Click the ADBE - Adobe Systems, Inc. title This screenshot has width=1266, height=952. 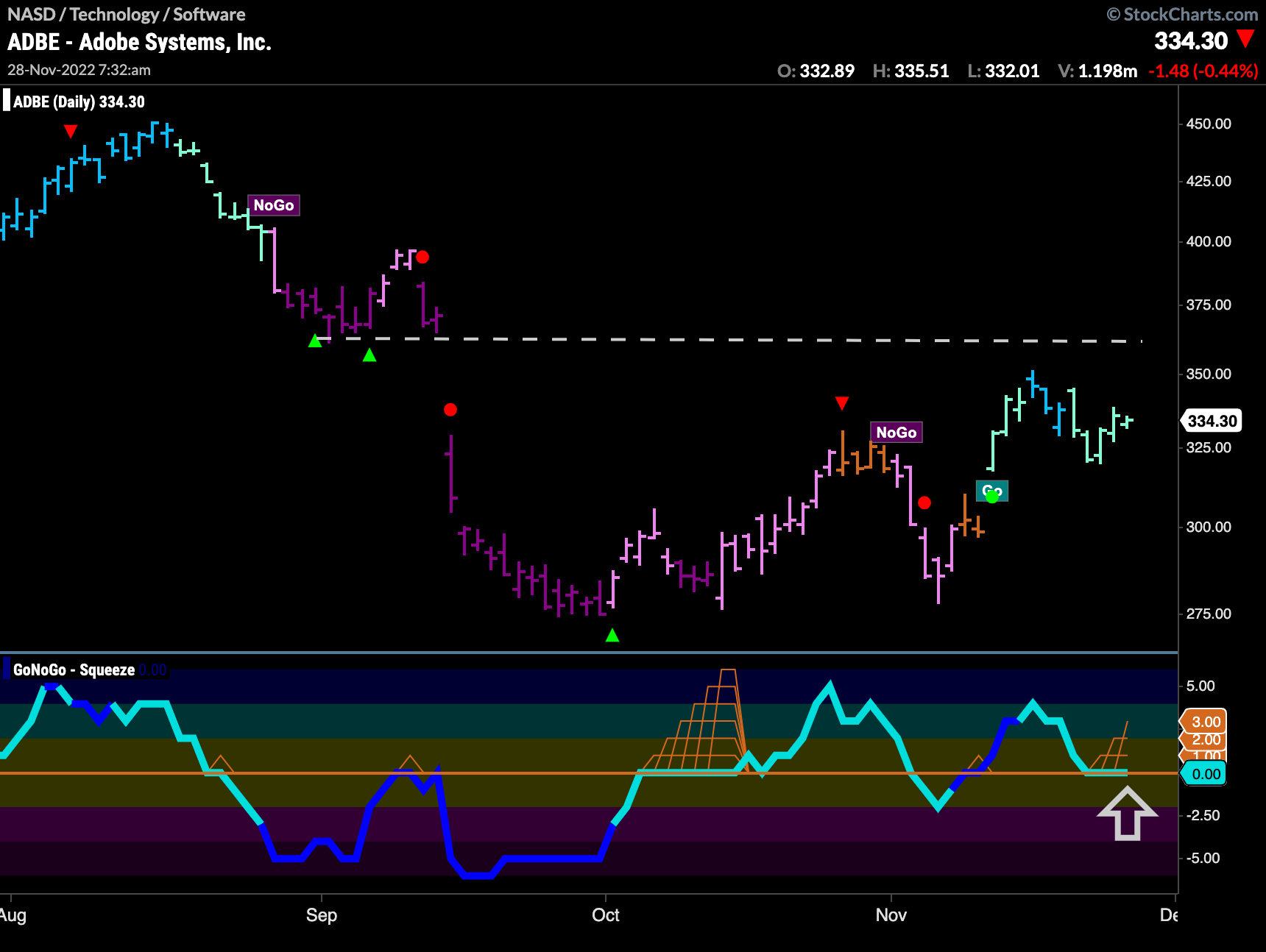coord(139,42)
